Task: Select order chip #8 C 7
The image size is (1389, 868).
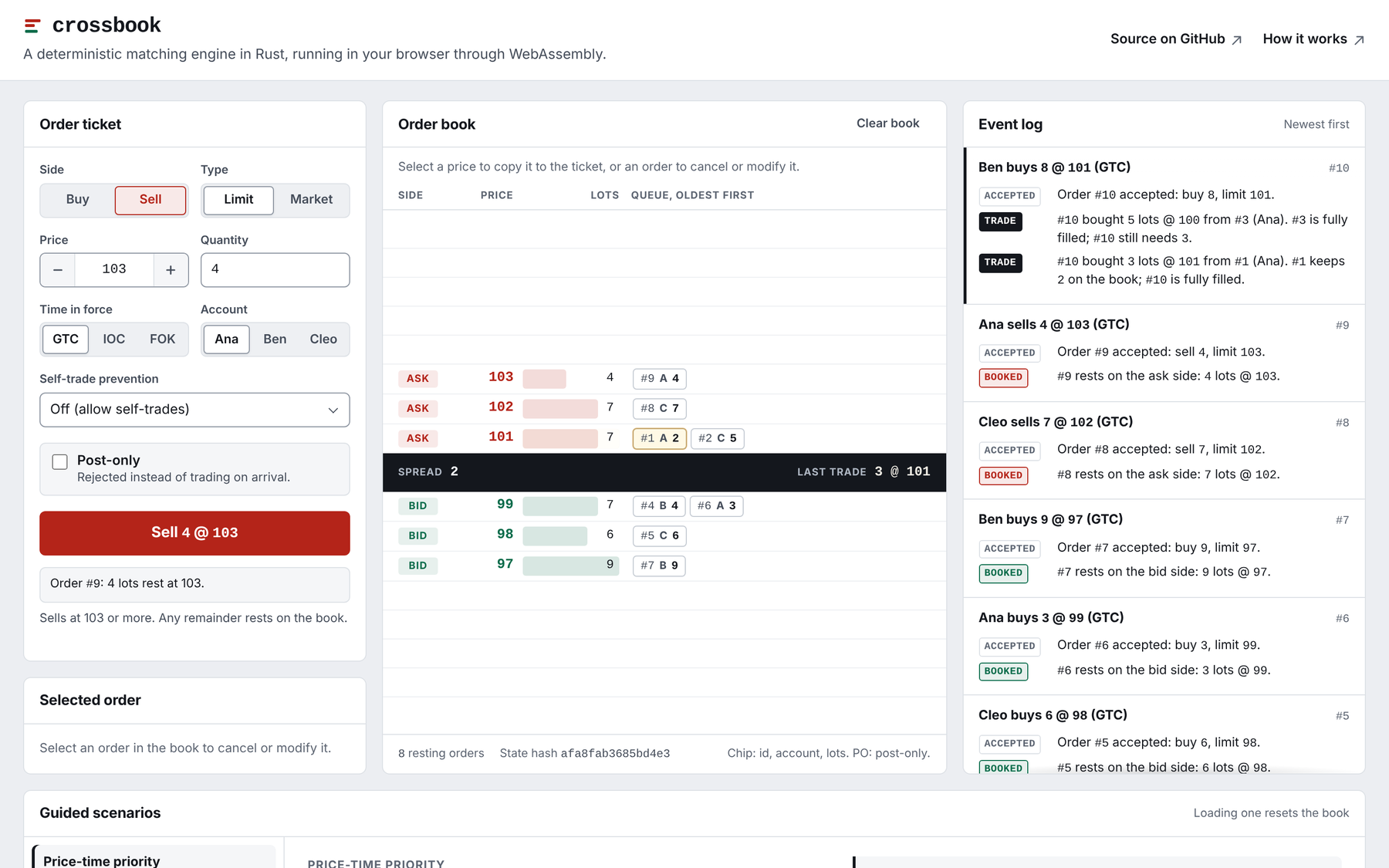Action: [660, 408]
